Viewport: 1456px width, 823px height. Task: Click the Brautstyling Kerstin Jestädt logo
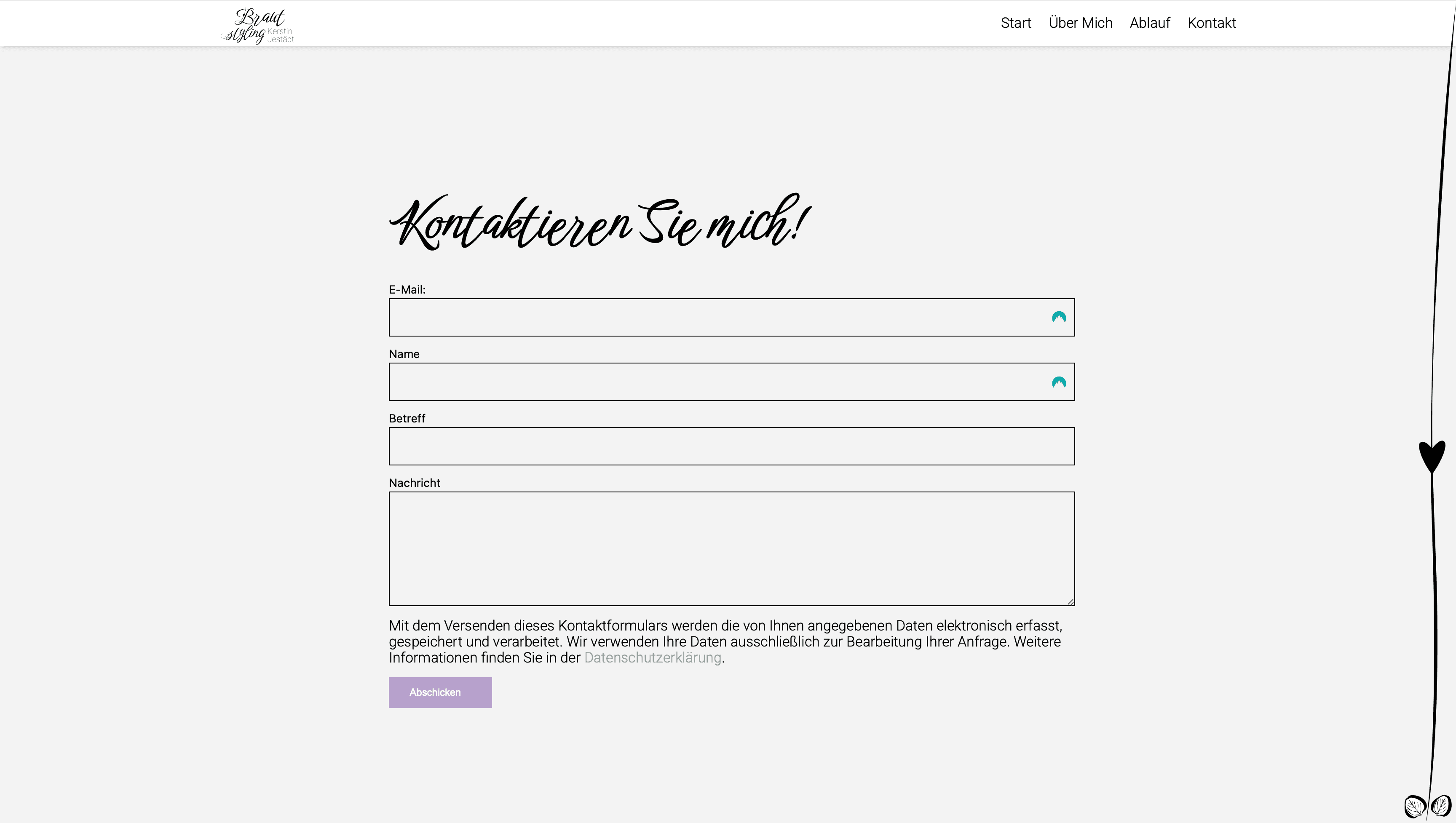pos(258,25)
